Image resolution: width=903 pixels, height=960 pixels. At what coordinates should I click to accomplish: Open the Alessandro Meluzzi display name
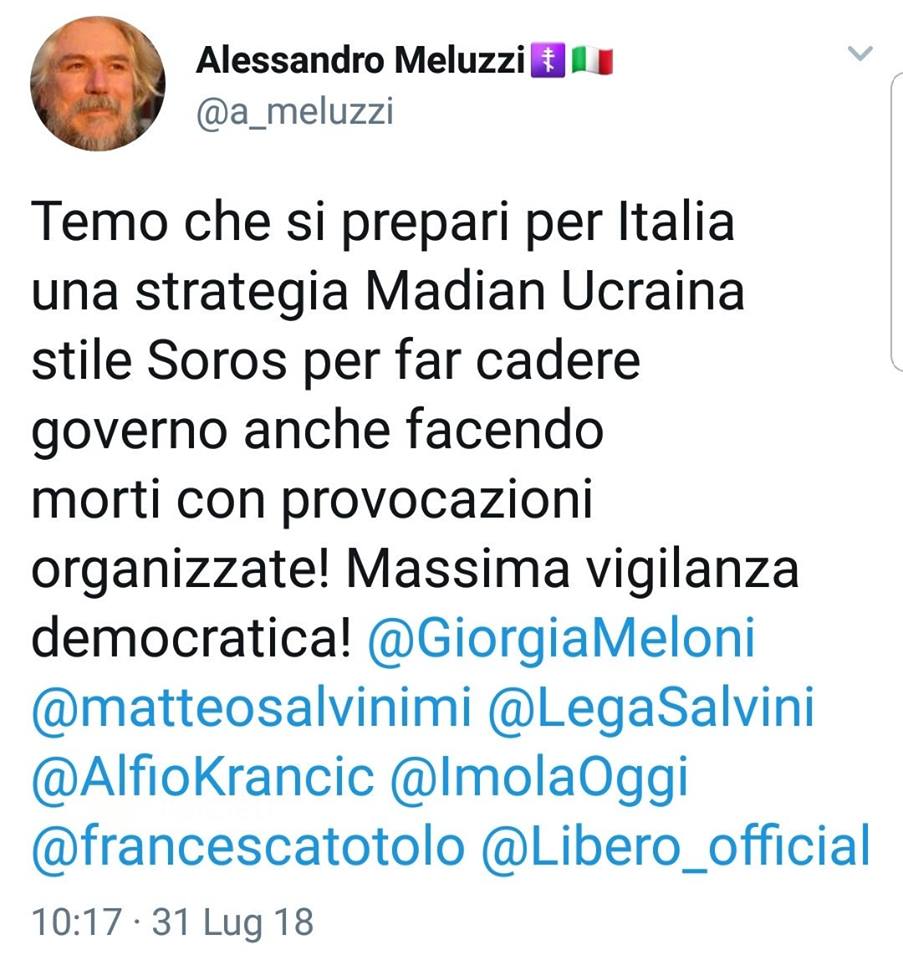point(361,61)
